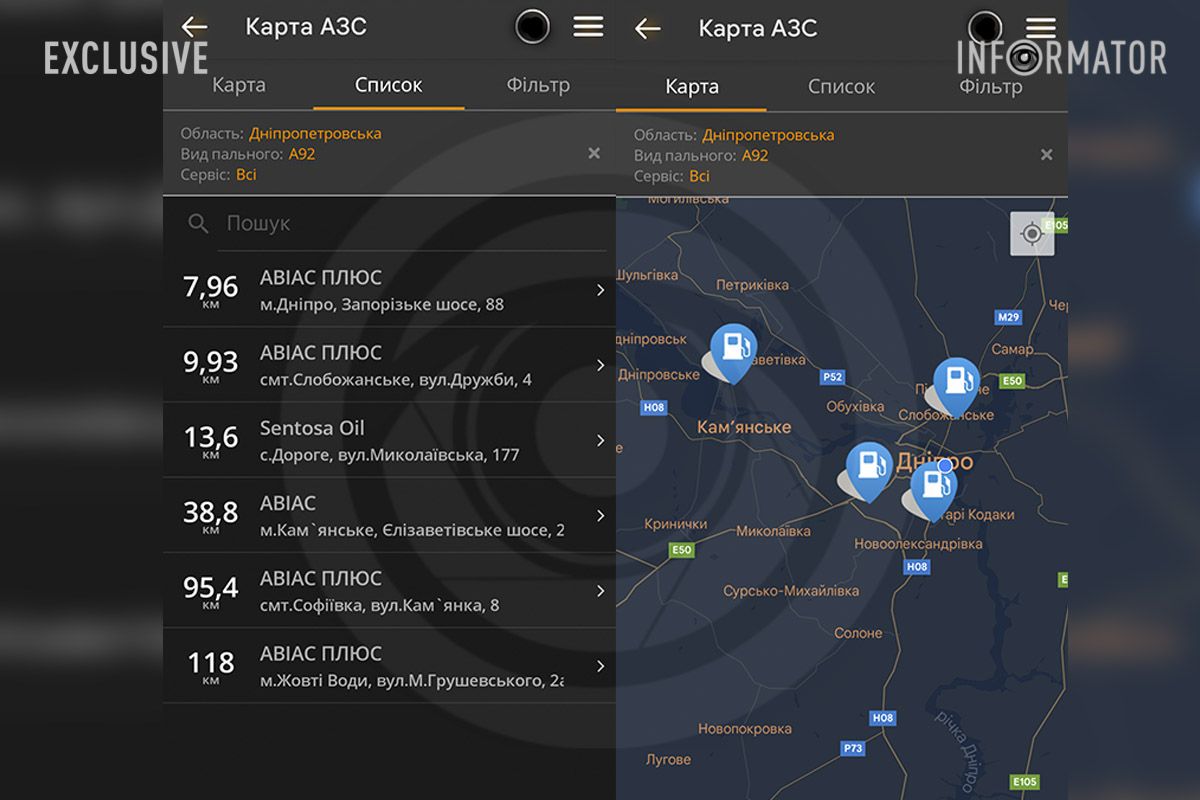Open hamburger menu in left panel header

588,27
